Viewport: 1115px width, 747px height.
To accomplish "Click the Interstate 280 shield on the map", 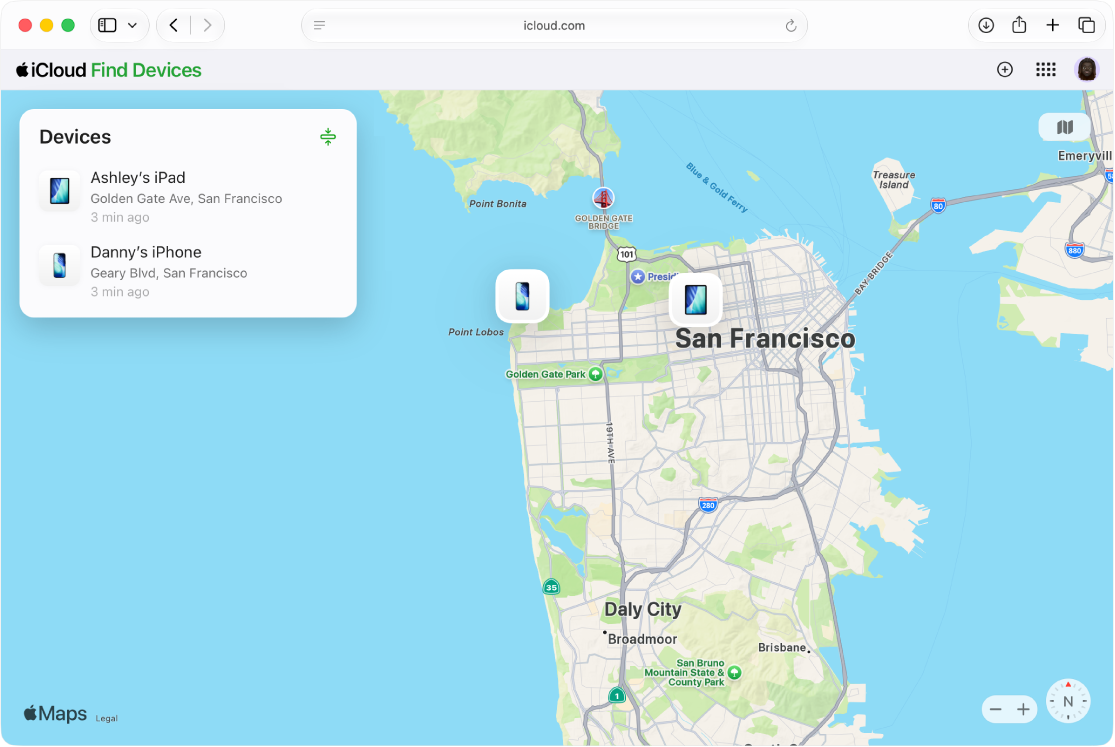I will (708, 505).
